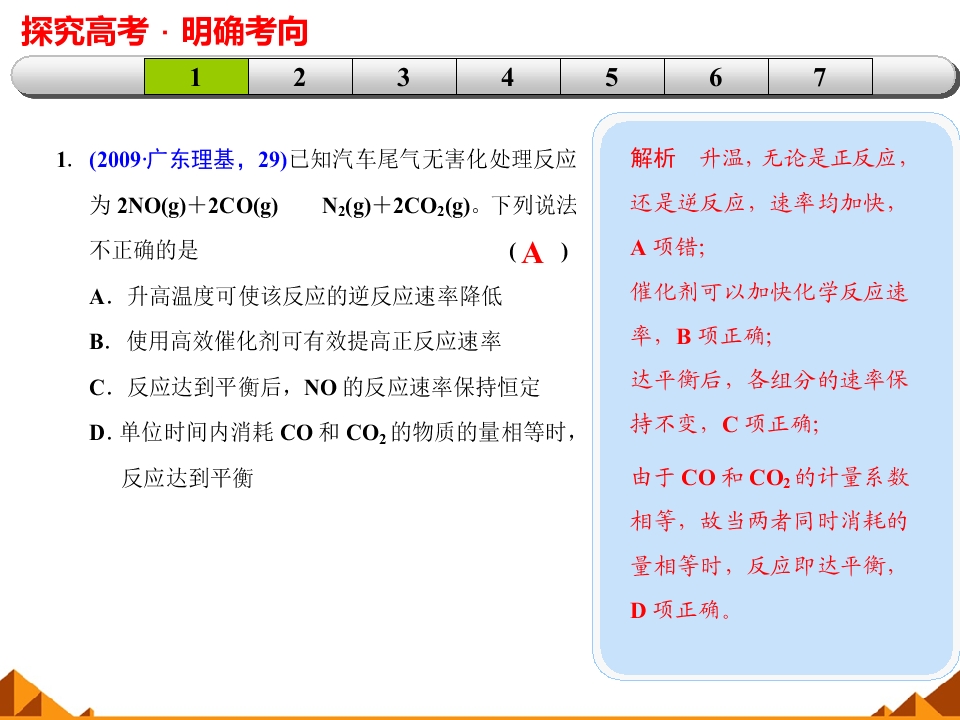Go to question tab 4
The height and width of the screenshot is (720, 960).
pyautogui.click(x=508, y=77)
